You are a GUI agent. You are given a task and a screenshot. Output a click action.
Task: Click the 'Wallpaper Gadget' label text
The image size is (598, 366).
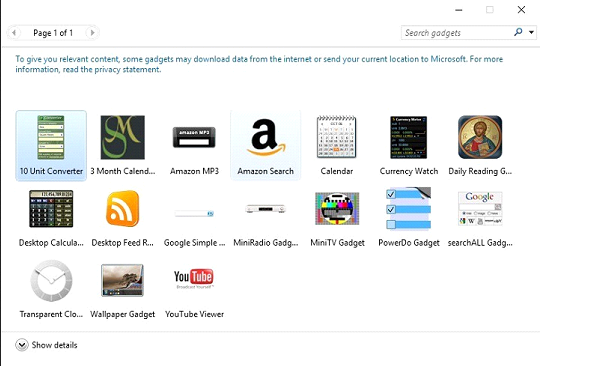click(x=122, y=315)
